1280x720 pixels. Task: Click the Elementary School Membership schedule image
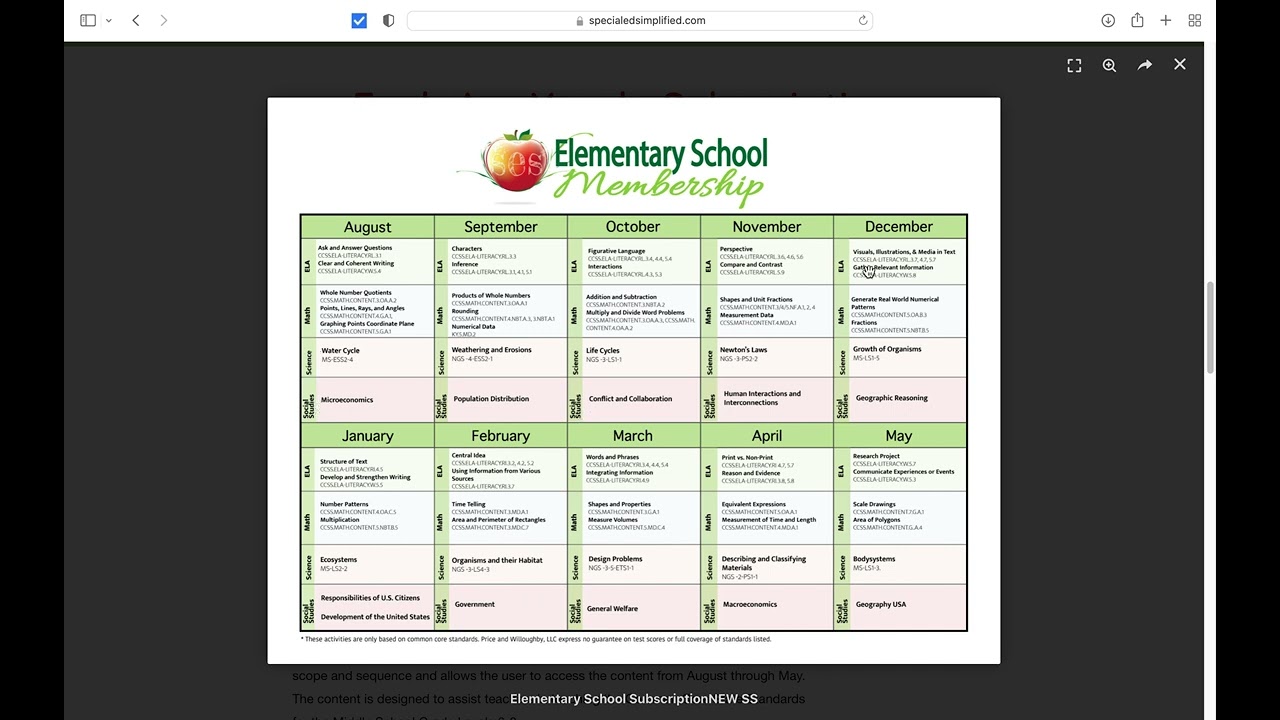pyautogui.click(x=634, y=381)
